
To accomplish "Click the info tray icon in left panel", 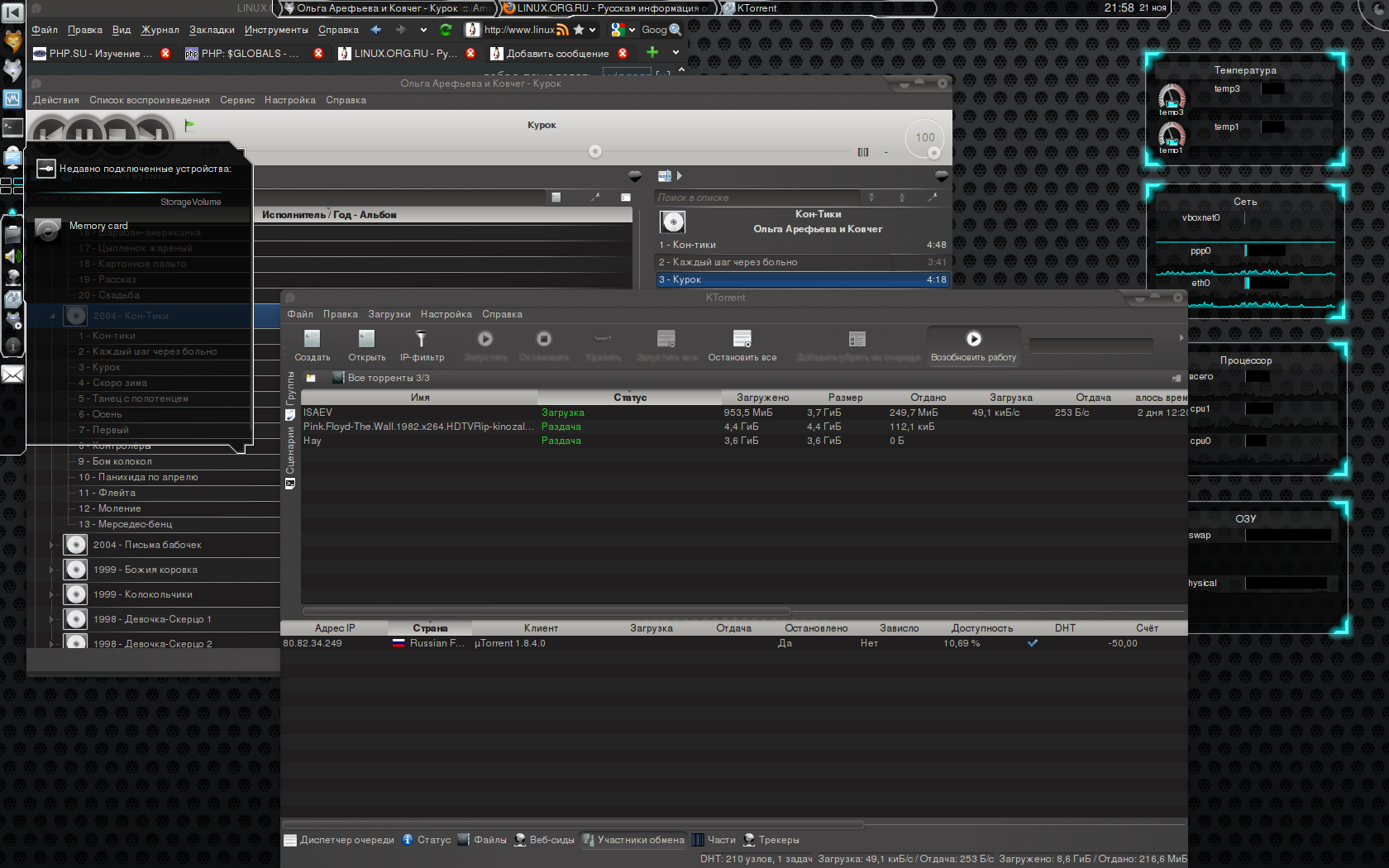I will [x=12, y=346].
